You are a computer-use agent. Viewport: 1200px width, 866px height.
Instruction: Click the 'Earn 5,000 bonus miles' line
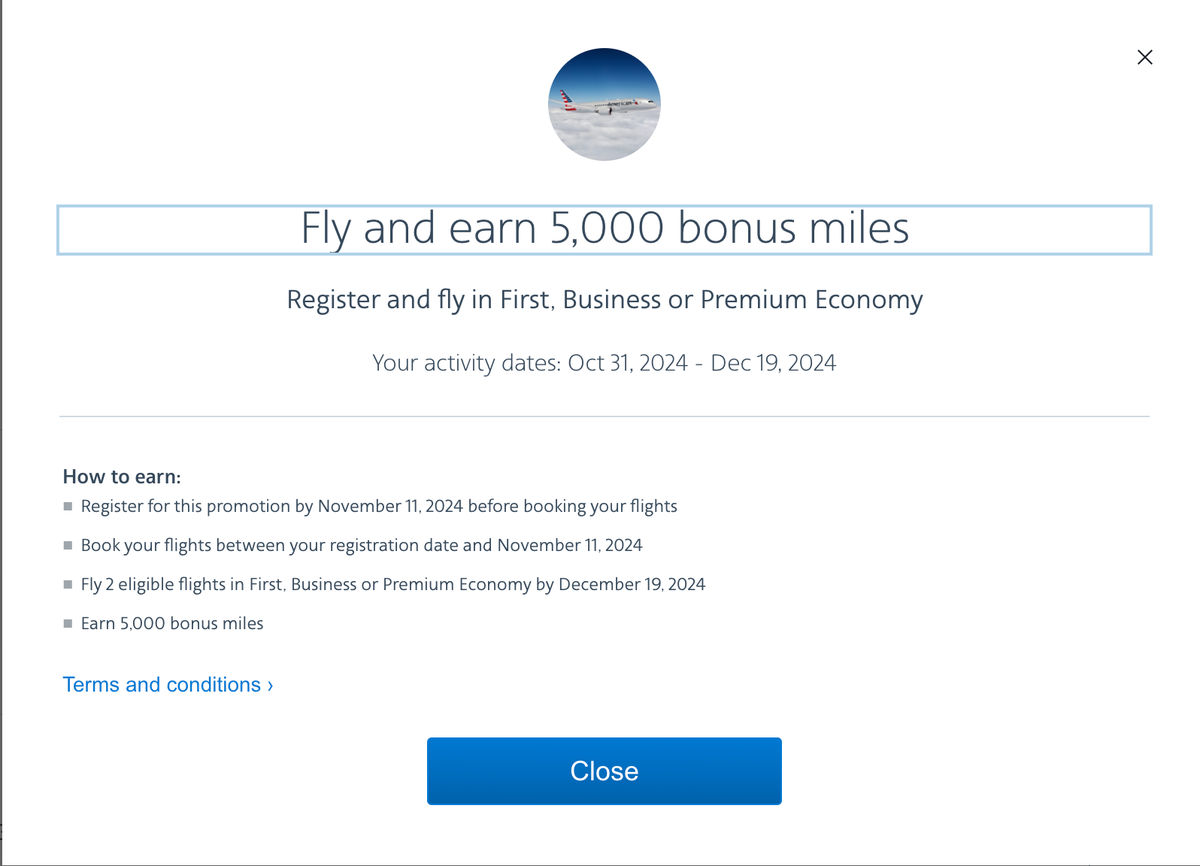tap(171, 623)
